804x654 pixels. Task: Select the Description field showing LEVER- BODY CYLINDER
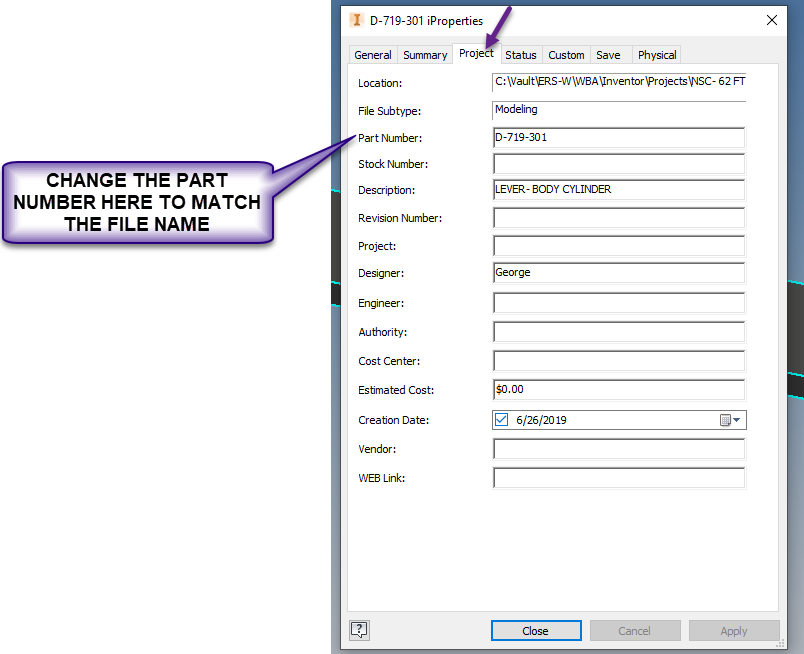618,190
